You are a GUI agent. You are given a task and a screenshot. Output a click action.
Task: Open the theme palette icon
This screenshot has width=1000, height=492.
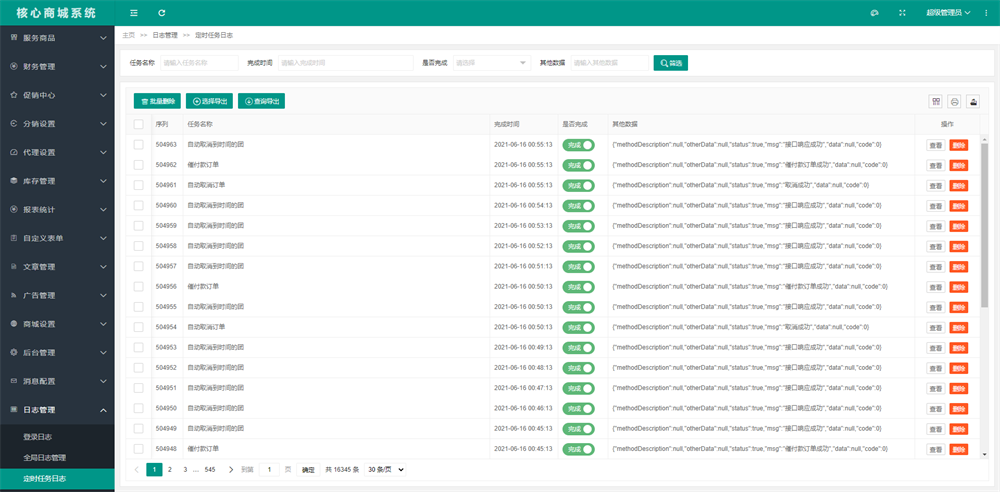click(x=874, y=13)
